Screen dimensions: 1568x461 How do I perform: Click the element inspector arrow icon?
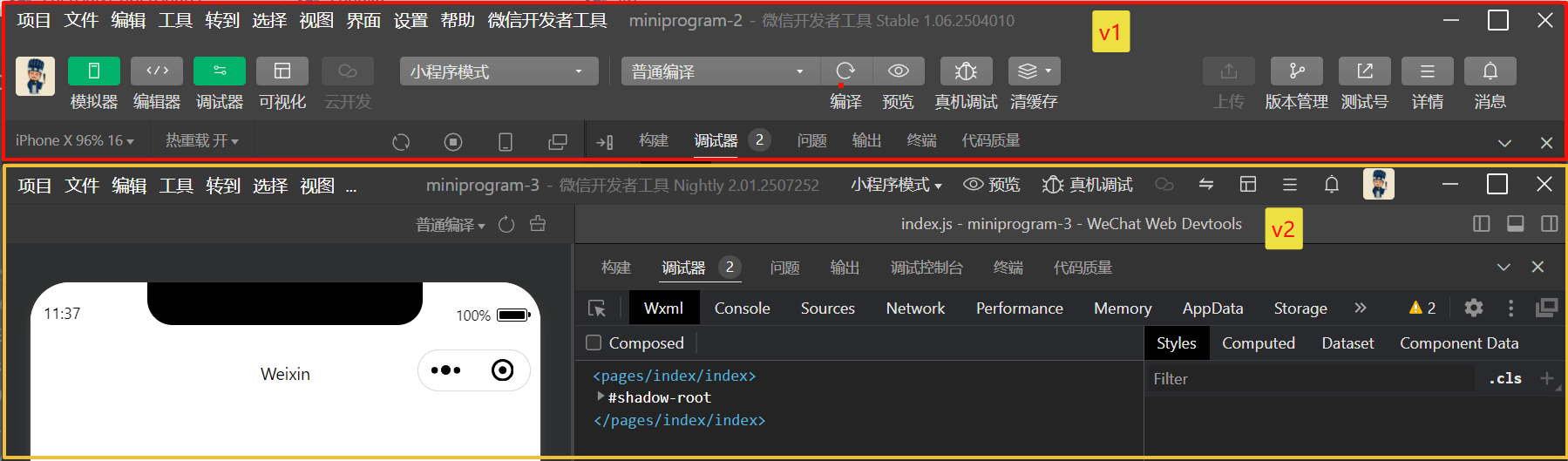(x=597, y=308)
